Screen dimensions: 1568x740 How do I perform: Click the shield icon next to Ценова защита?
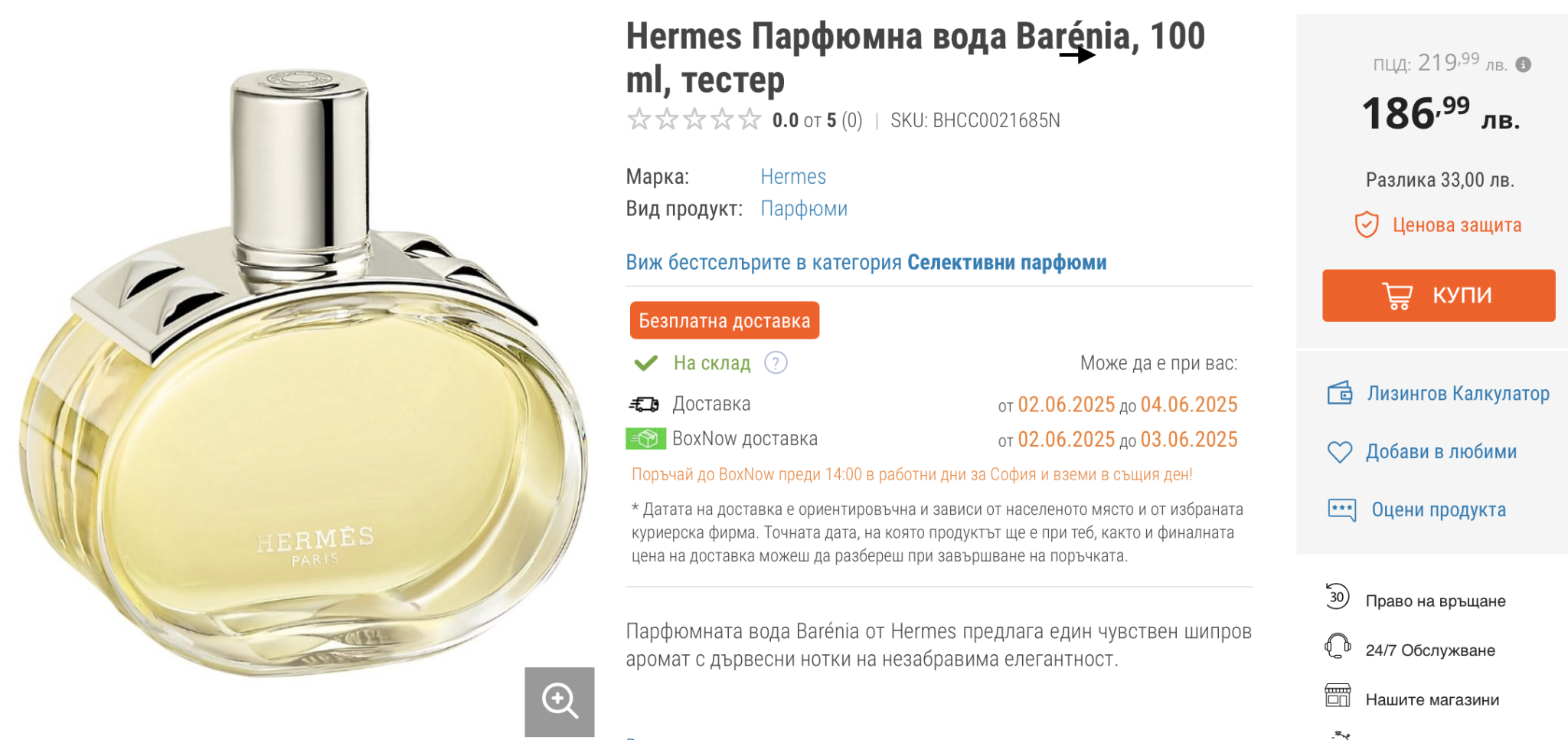click(x=1367, y=224)
